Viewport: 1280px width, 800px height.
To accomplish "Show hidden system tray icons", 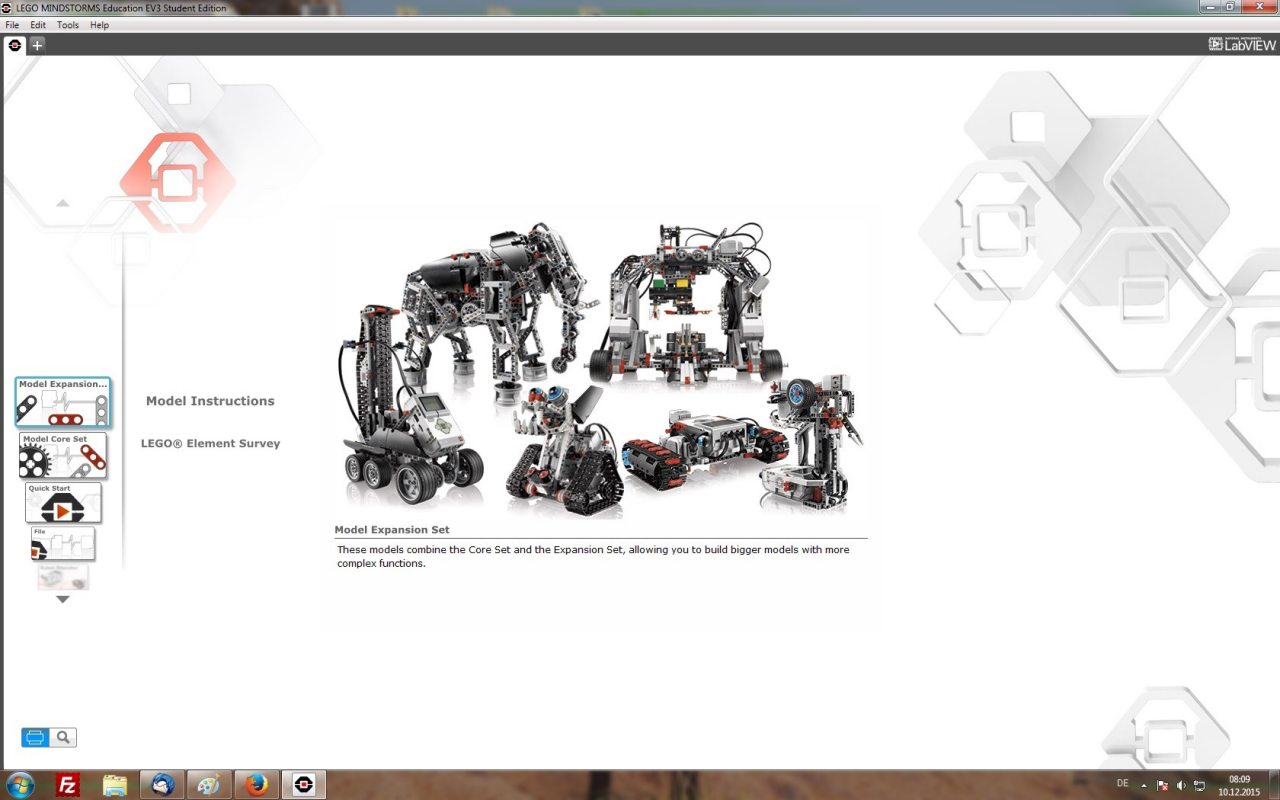I will [1144, 786].
